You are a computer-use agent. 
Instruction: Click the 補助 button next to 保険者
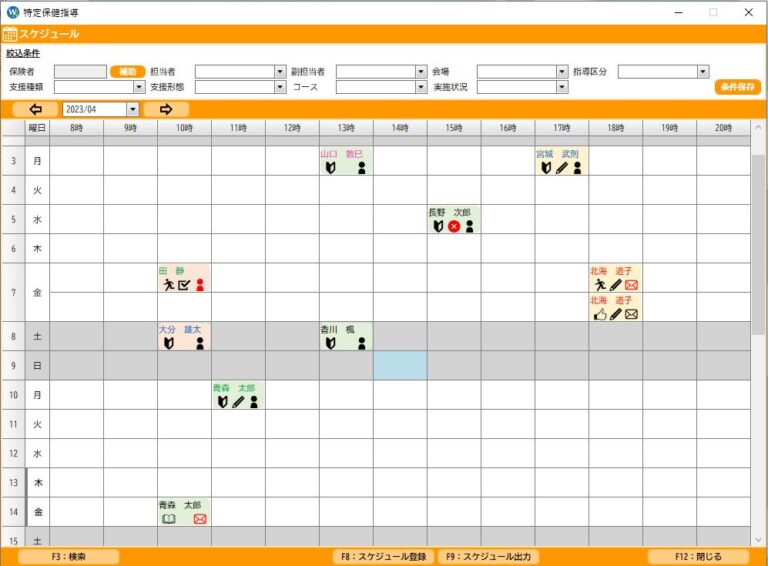point(128,72)
